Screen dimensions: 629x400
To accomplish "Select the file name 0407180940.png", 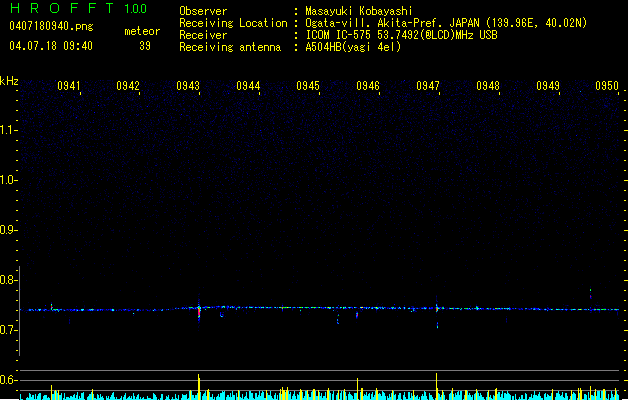I will tap(51, 26).
